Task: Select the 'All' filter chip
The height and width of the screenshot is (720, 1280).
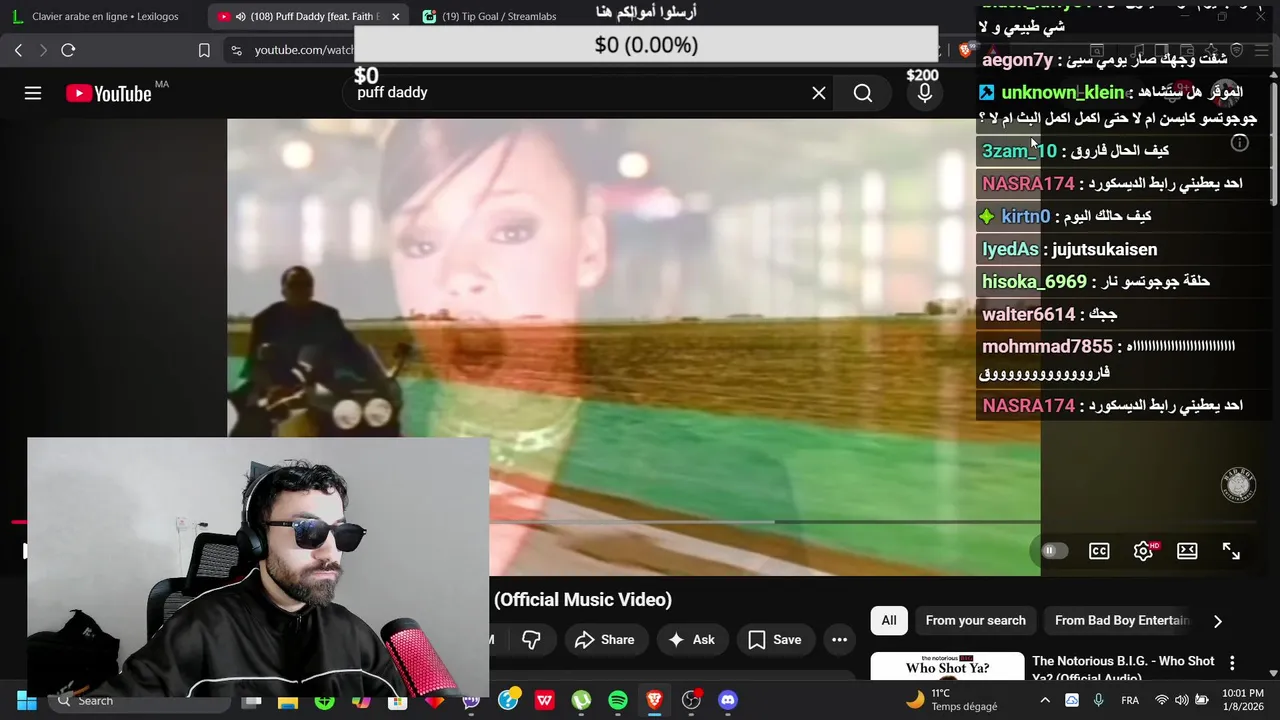Action: [x=889, y=621]
